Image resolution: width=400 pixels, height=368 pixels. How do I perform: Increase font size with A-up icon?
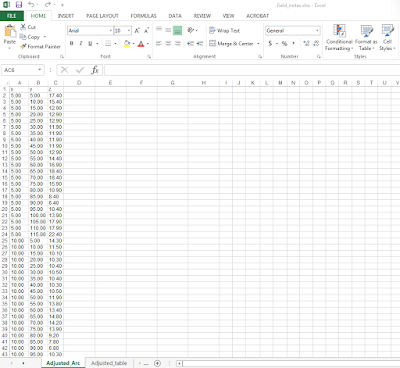click(137, 31)
